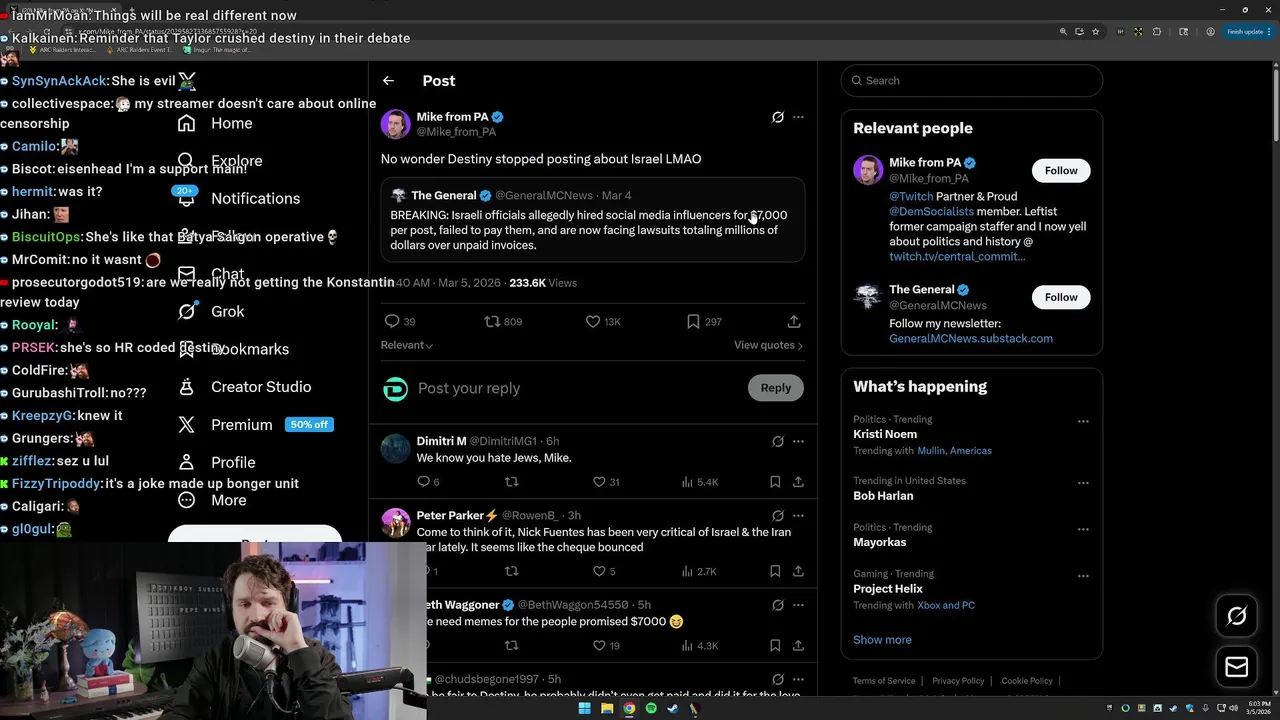Open Grok icon on Beth Waggoner's reply

click(778, 605)
